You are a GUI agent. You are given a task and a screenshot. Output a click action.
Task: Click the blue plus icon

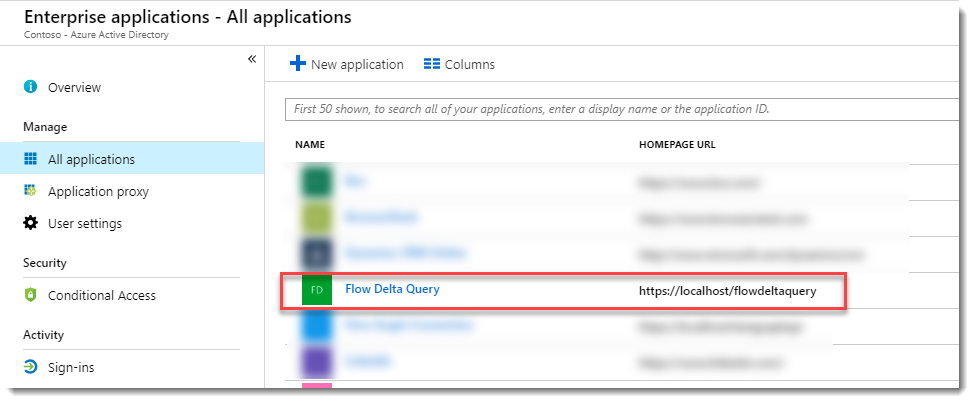tap(298, 63)
